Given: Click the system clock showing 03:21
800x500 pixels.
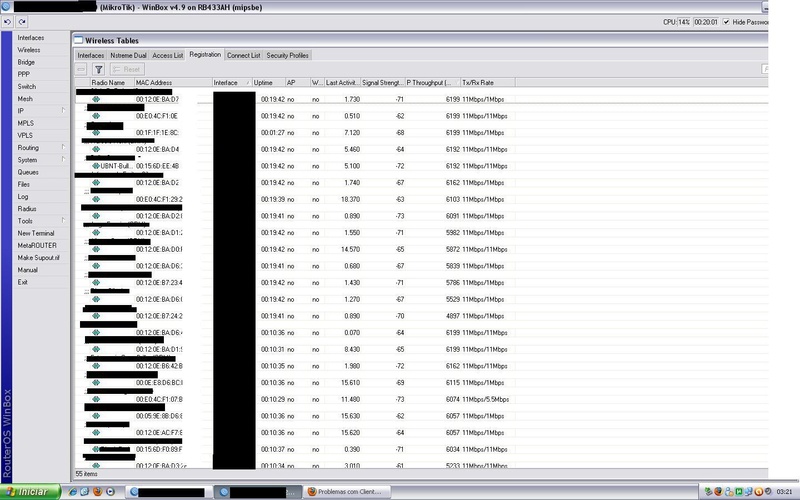Looking at the screenshot, I should [x=784, y=492].
